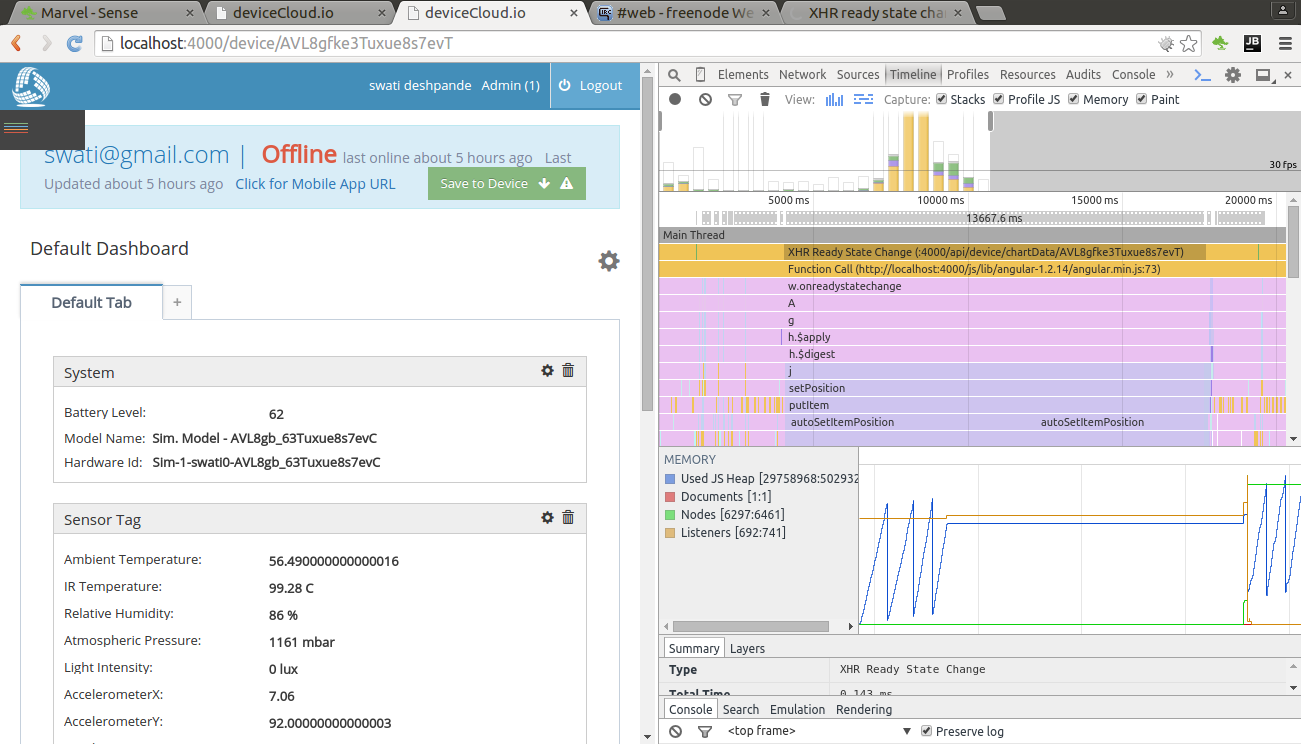The height and width of the screenshot is (744, 1301).
Task: Open the timeline filter funnel icon
Action: coord(735,100)
